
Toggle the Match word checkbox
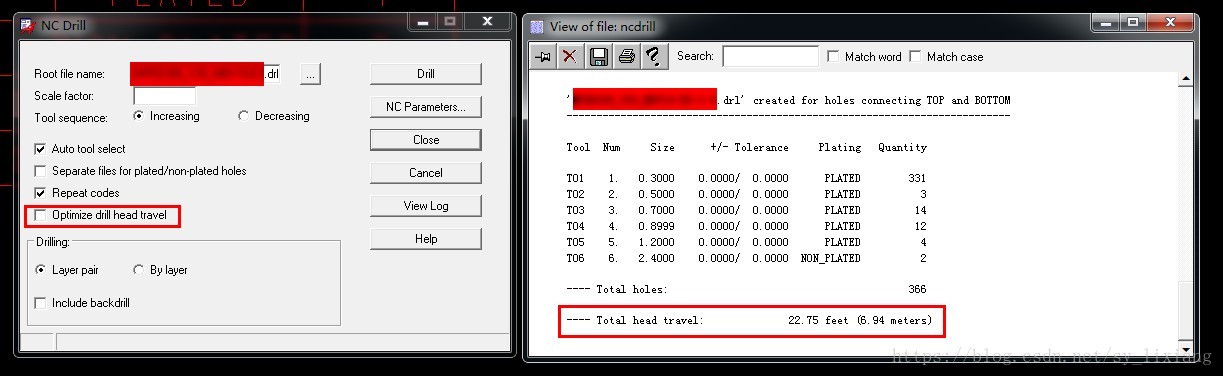pos(834,57)
